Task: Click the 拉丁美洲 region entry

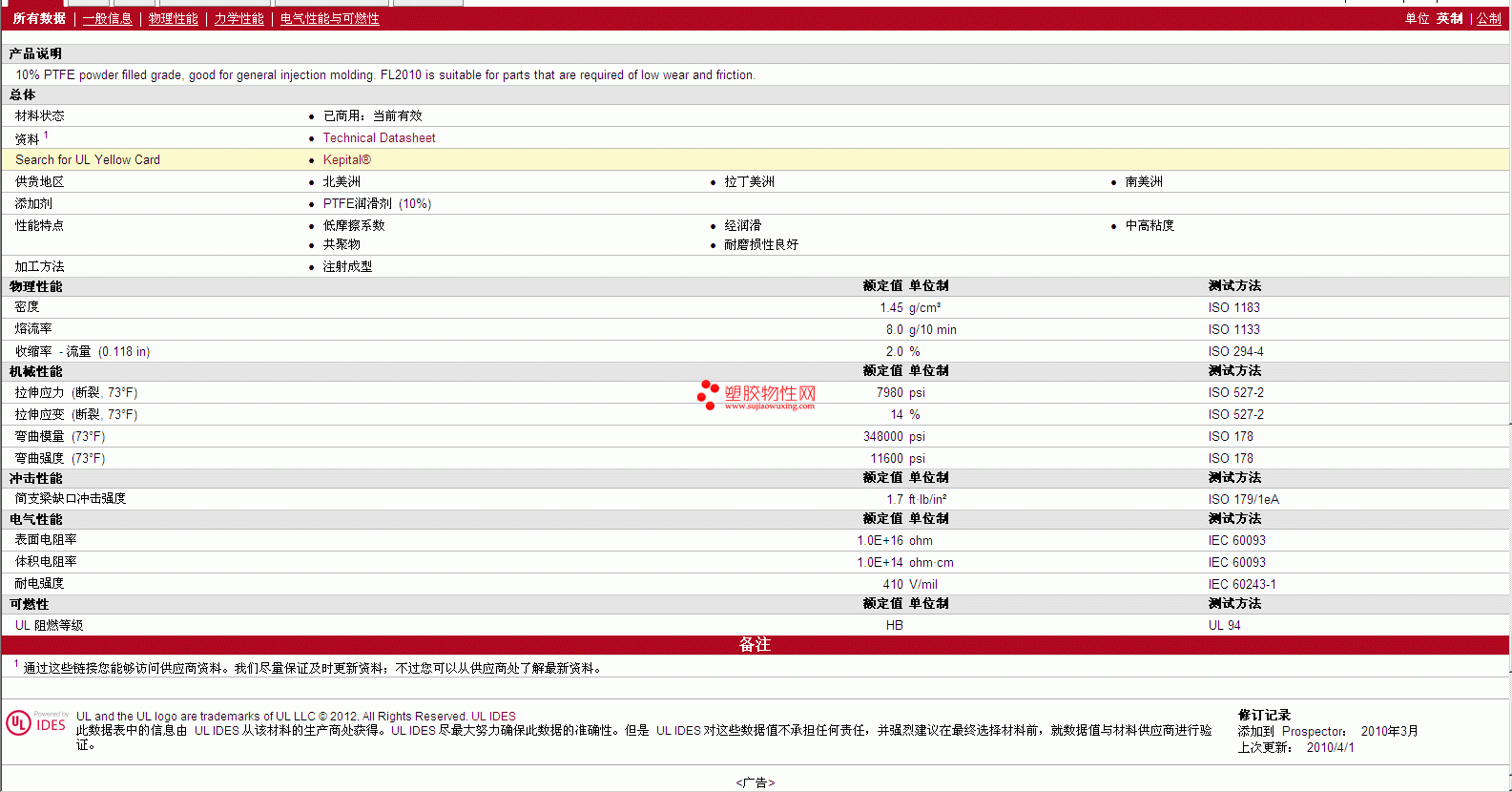Action: click(x=749, y=181)
